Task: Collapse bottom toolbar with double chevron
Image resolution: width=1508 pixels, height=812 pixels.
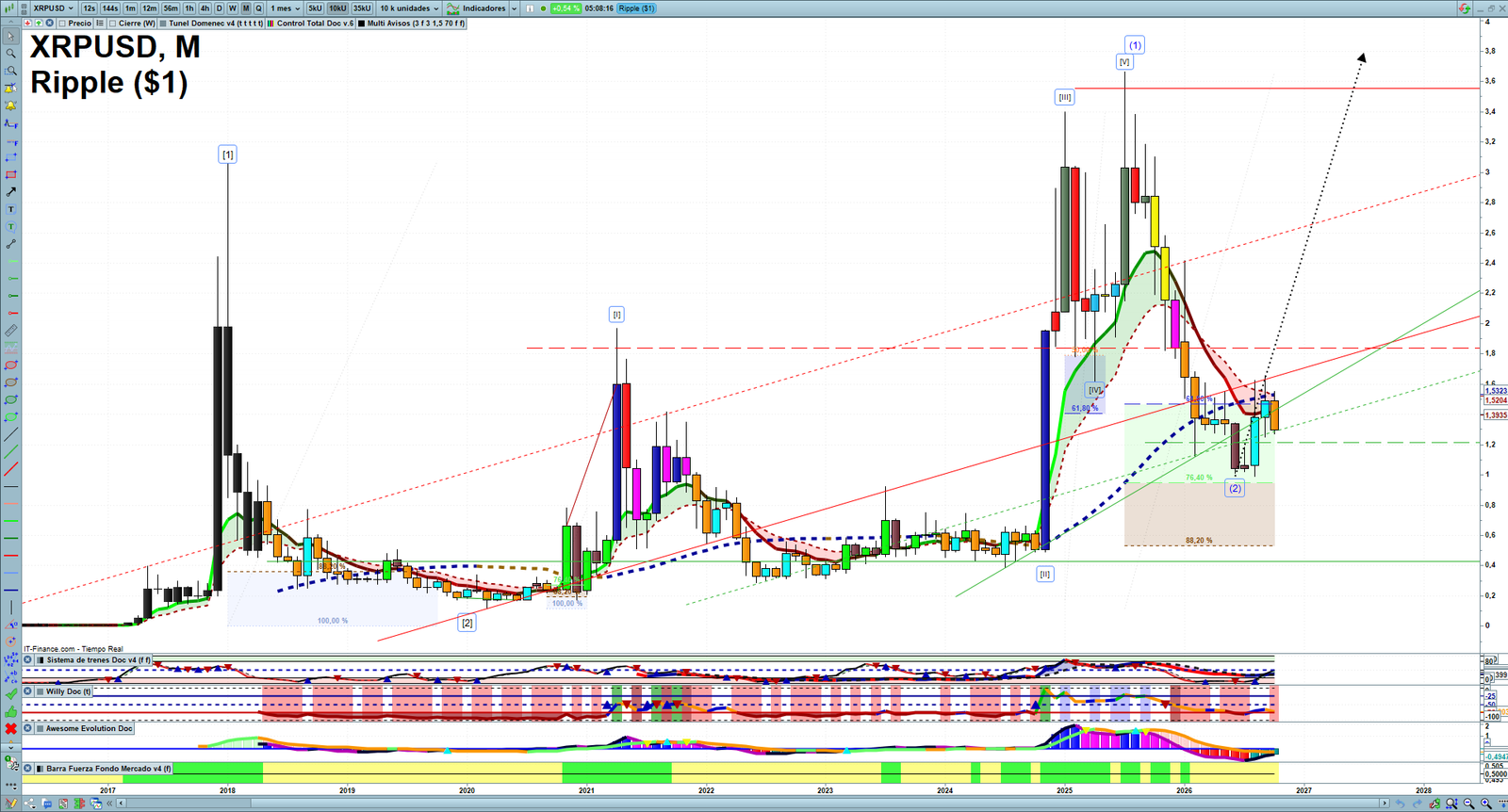Action: [x=110, y=804]
